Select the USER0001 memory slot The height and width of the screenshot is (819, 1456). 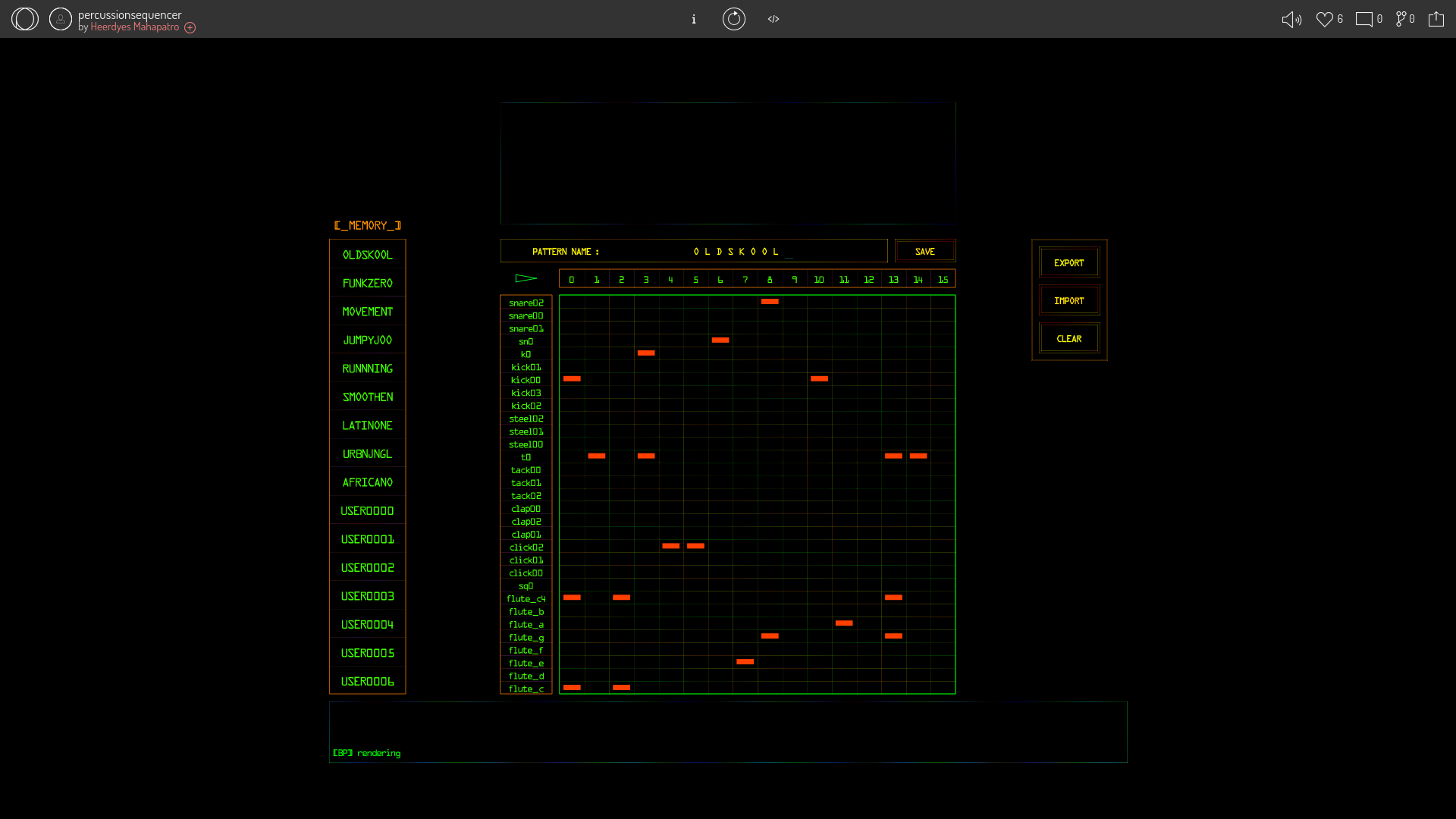tap(368, 539)
